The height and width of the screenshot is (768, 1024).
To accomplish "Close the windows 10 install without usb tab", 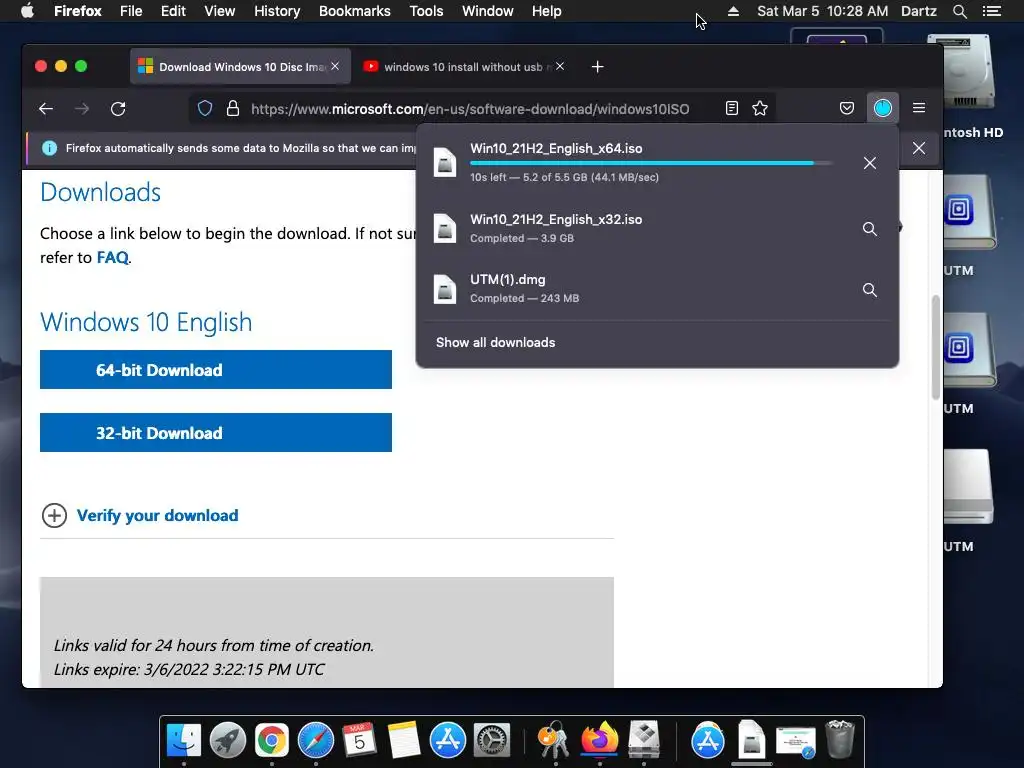I will coord(560,66).
